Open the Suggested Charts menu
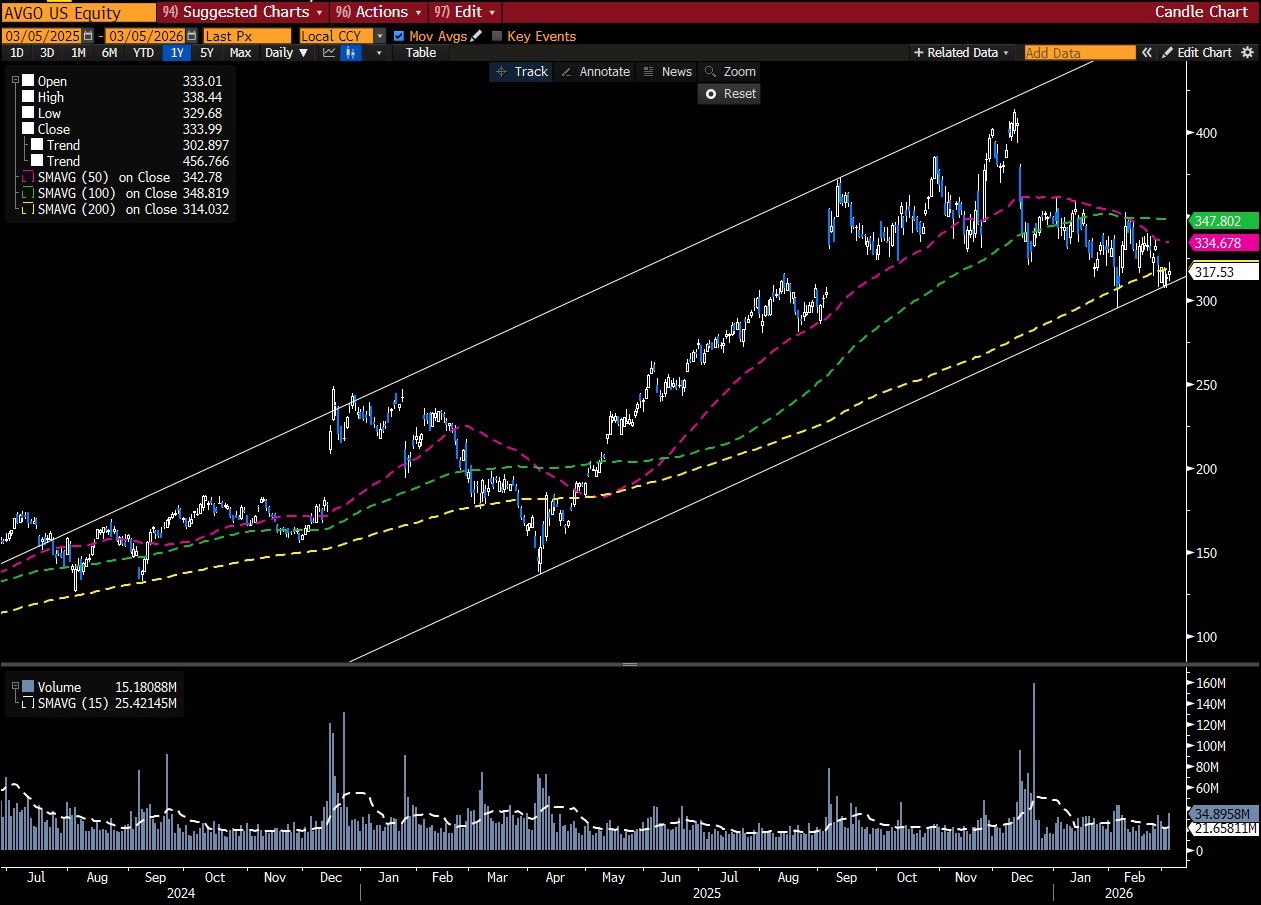The width and height of the screenshot is (1261, 905). (x=243, y=12)
